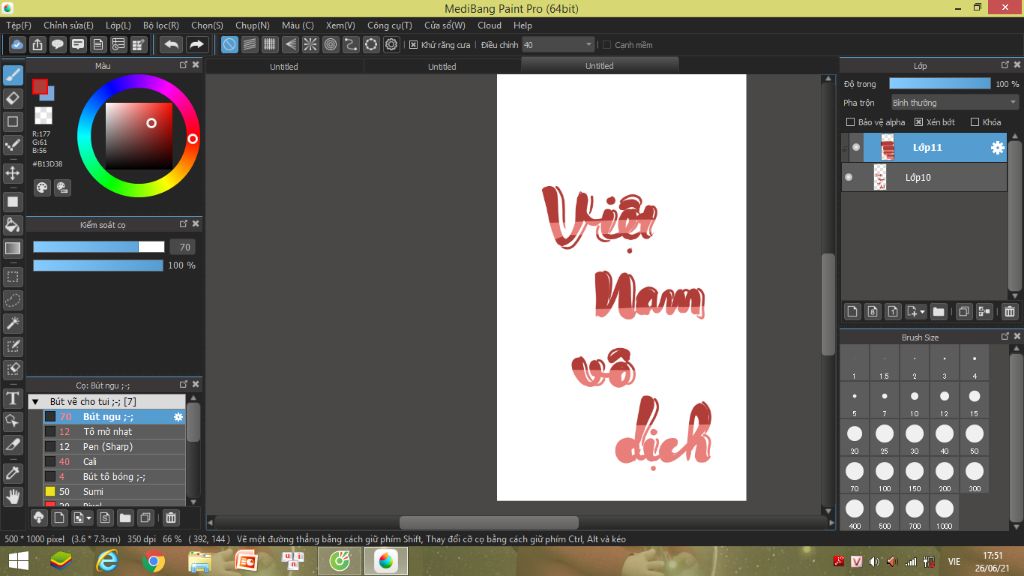Open the Cloud menu

click(489, 25)
